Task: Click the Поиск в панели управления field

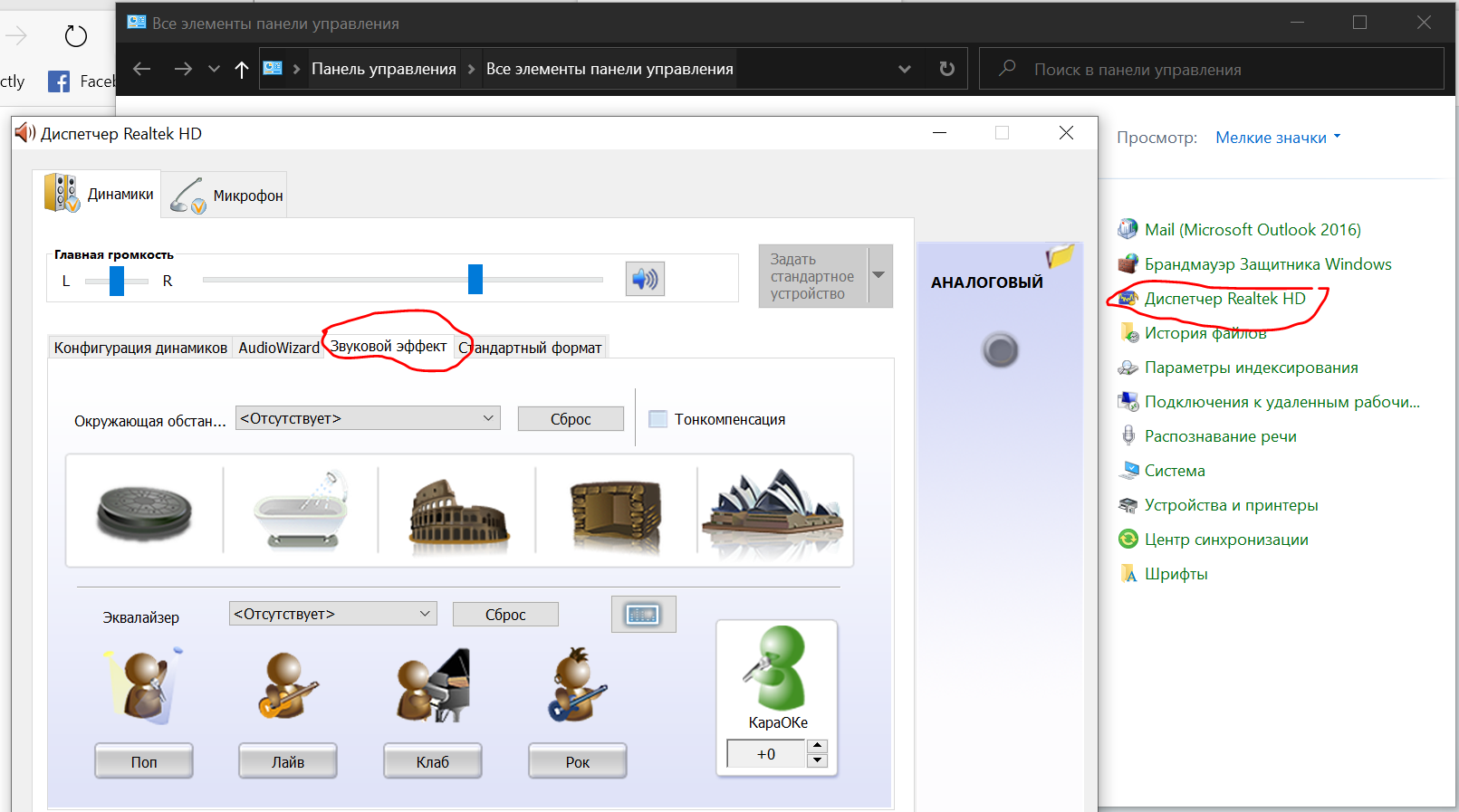Action: pos(1212,69)
